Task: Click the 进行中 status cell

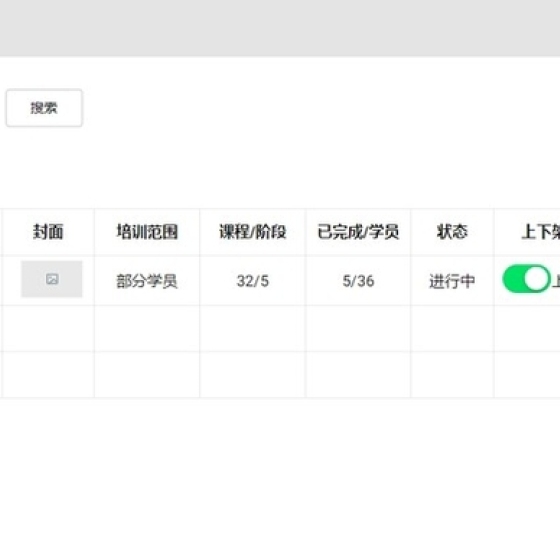Action: 452,281
